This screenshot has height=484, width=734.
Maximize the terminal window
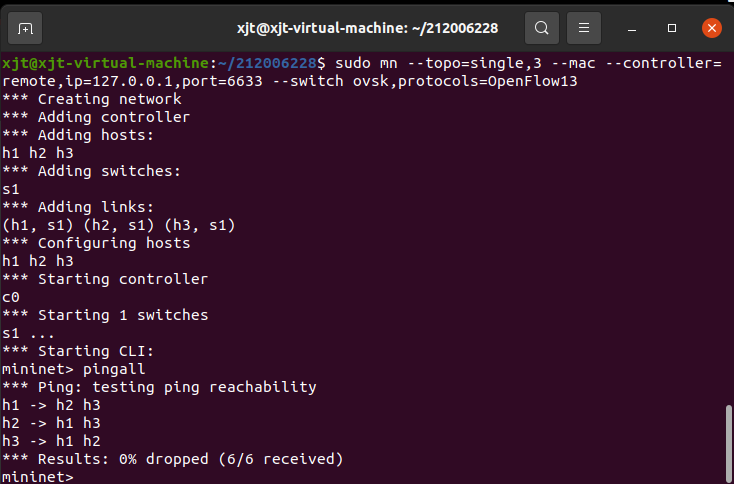673,27
